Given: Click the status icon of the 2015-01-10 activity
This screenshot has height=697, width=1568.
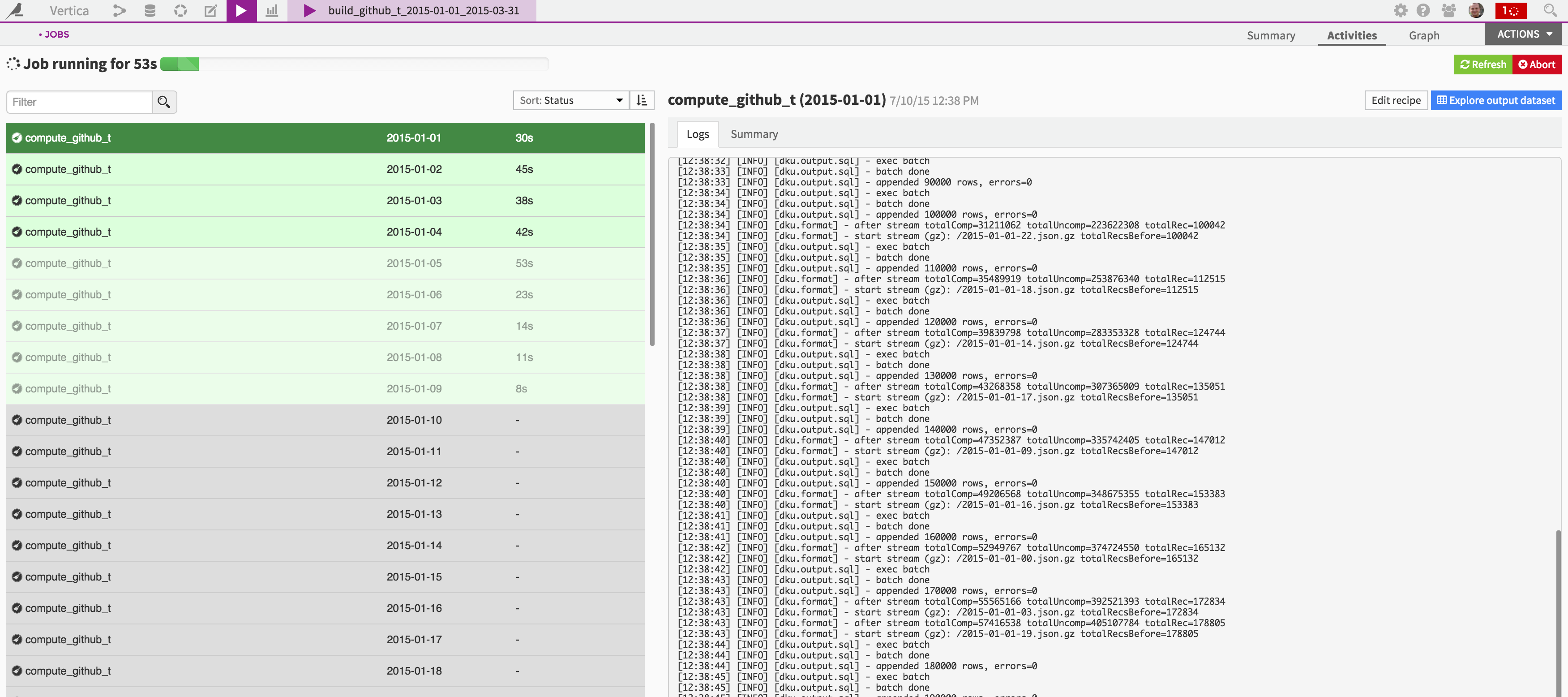Looking at the screenshot, I should pyautogui.click(x=17, y=420).
